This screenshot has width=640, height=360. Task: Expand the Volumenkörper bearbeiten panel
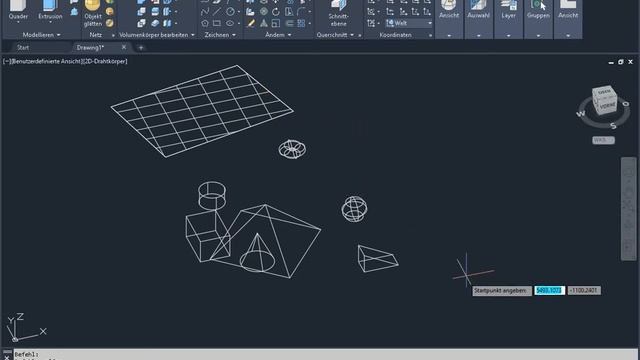pos(157,35)
